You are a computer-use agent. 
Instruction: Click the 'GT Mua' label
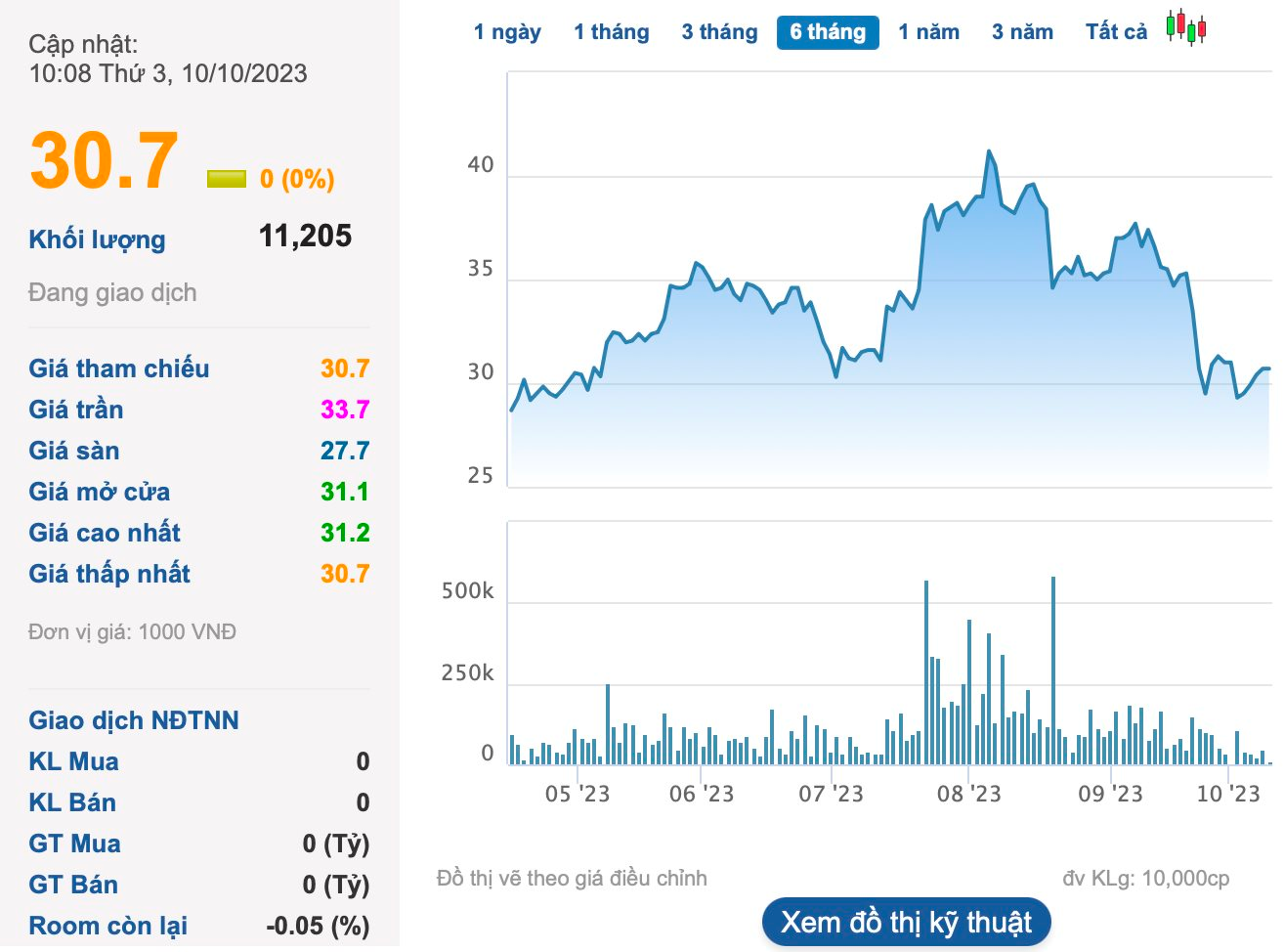[x=74, y=844]
